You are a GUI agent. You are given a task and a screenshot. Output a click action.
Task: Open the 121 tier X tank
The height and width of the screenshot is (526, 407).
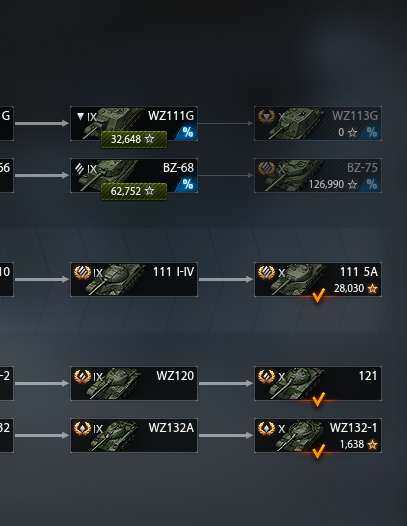(x=318, y=383)
